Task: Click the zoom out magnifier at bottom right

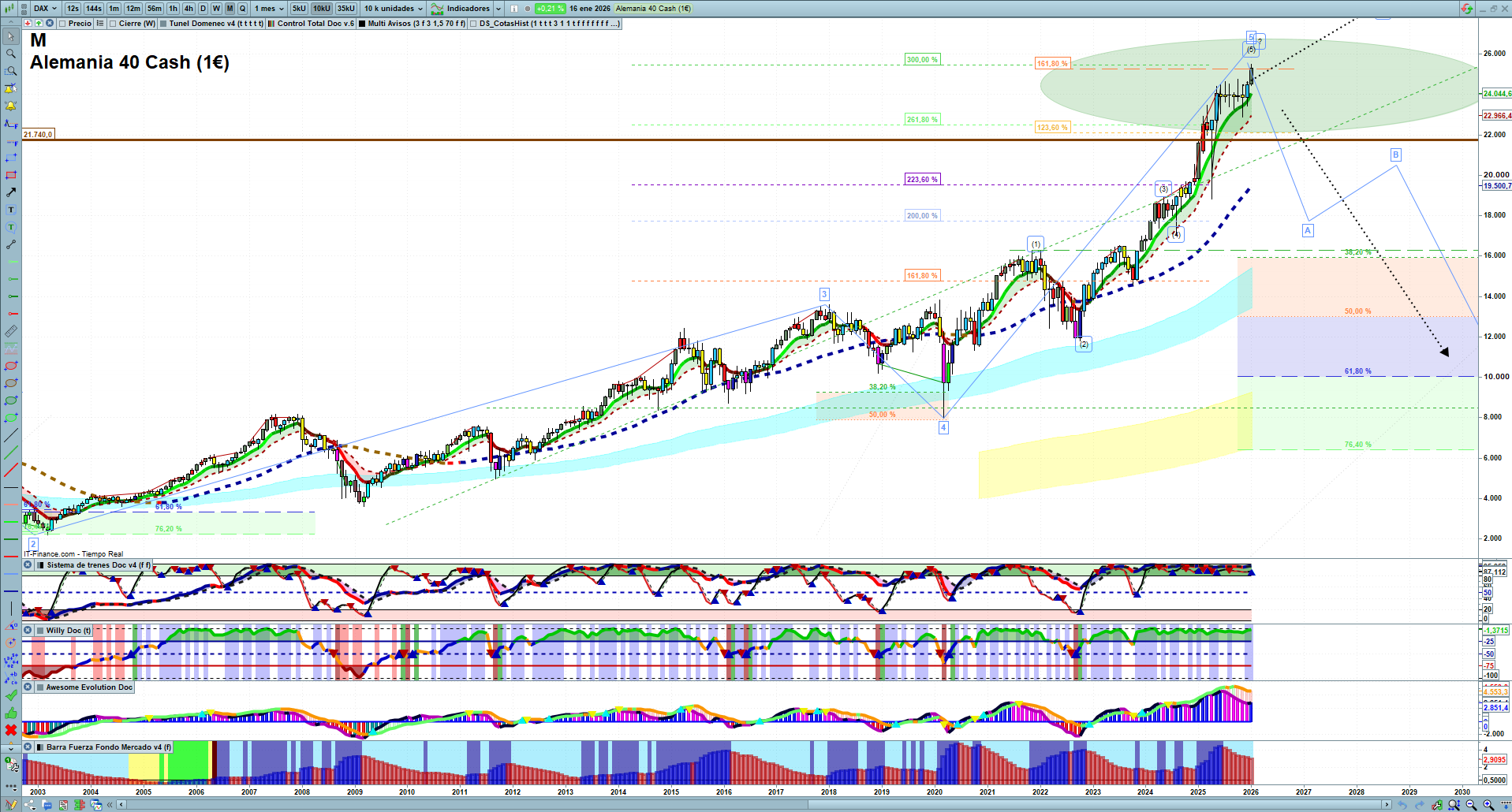Action: [x=1471, y=805]
